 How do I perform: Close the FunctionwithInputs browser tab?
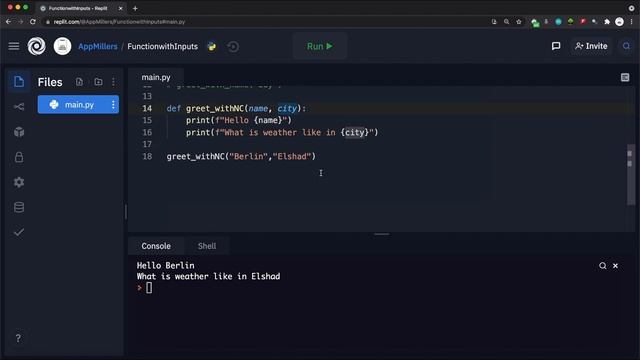point(120,8)
